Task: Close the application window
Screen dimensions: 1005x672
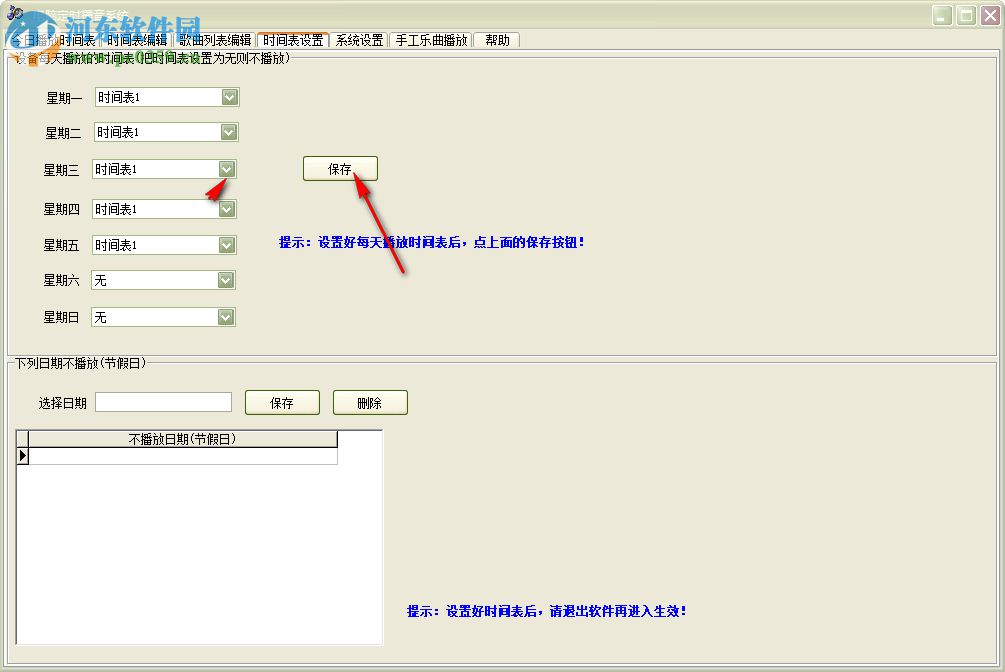Action: click(x=990, y=15)
